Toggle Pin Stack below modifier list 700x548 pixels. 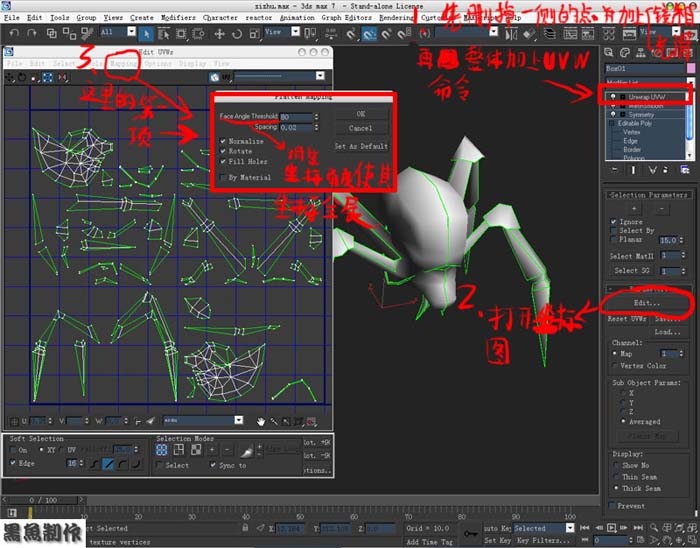[x=615, y=170]
